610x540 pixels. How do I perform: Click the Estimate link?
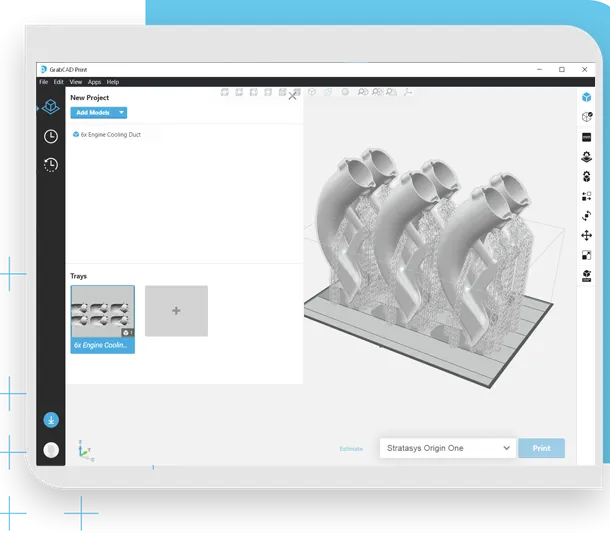point(351,449)
